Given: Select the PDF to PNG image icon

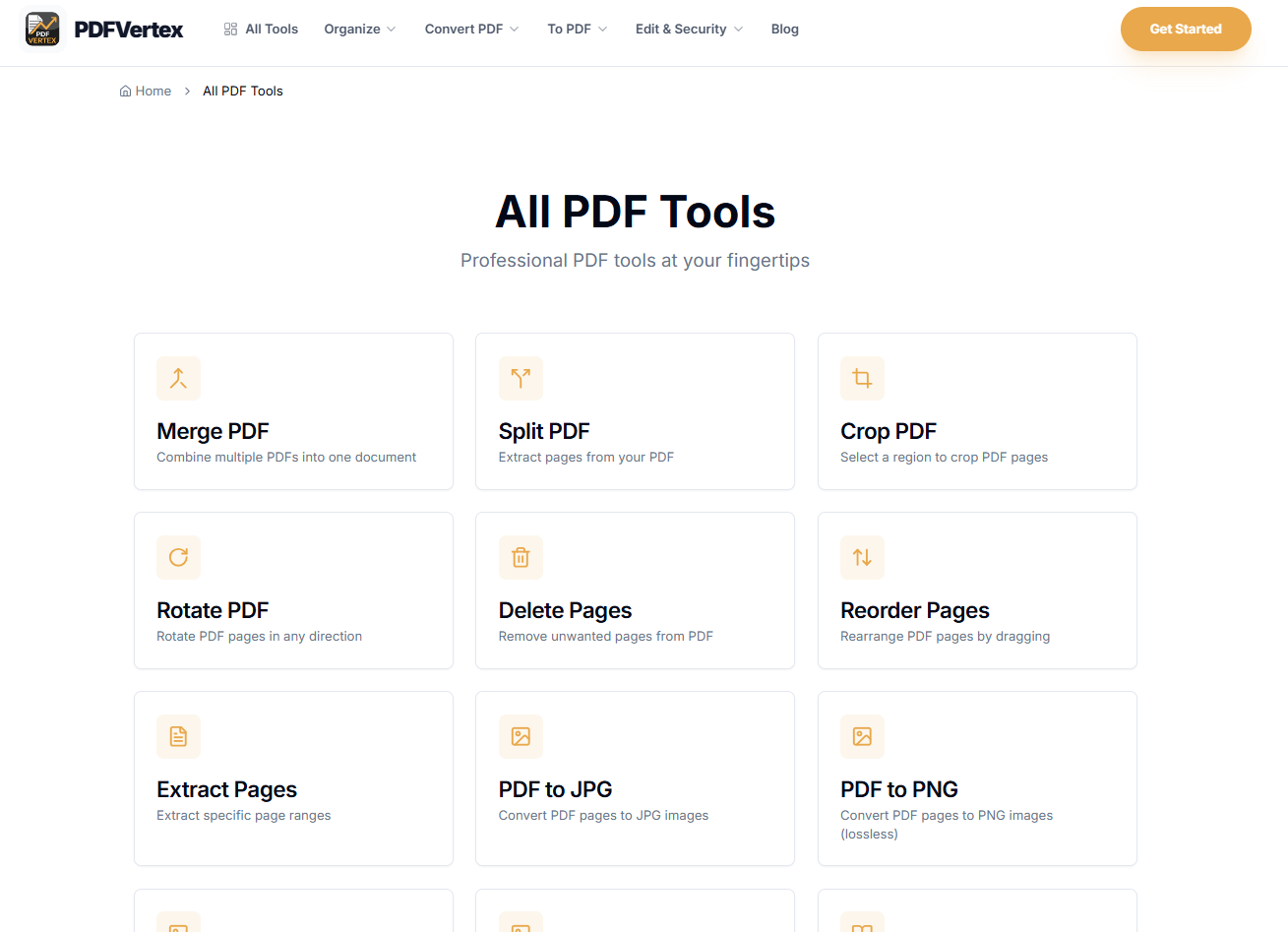Looking at the screenshot, I should 862,736.
